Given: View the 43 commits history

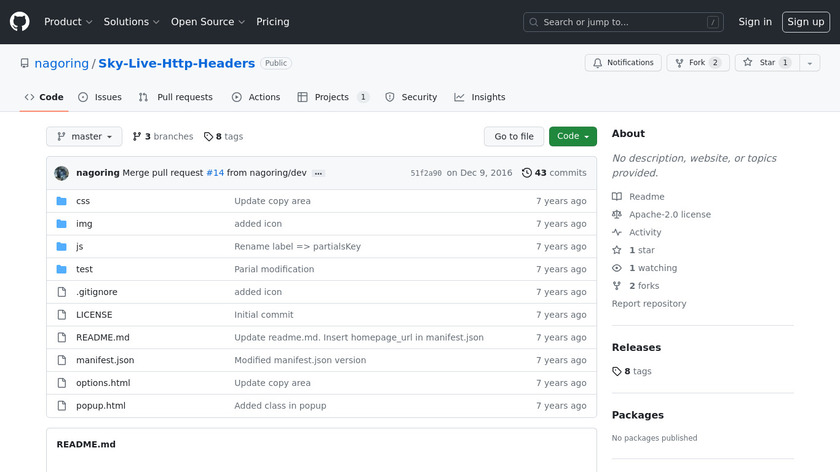Looking at the screenshot, I should [554, 173].
